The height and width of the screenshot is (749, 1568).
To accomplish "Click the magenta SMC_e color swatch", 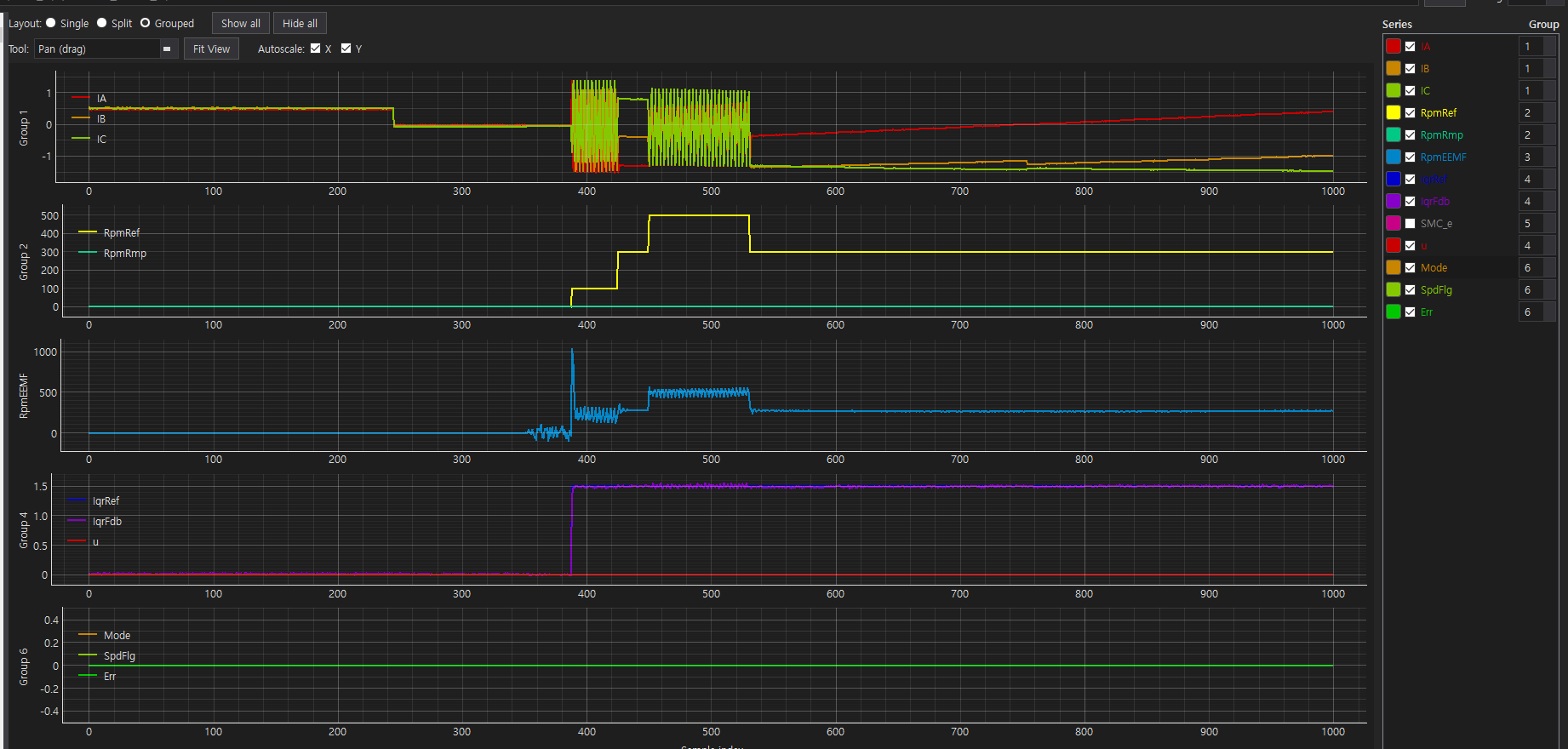I will click(x=1393, y=223).
